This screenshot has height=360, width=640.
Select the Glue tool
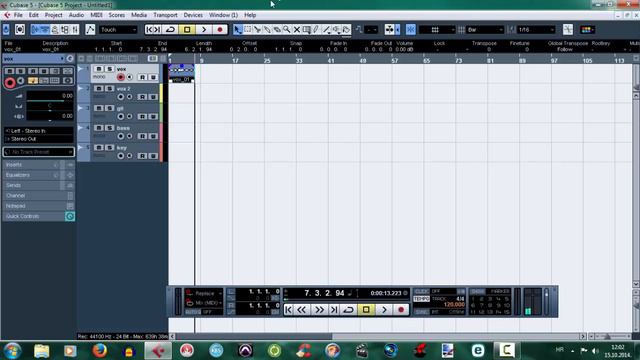pos(267,29)
